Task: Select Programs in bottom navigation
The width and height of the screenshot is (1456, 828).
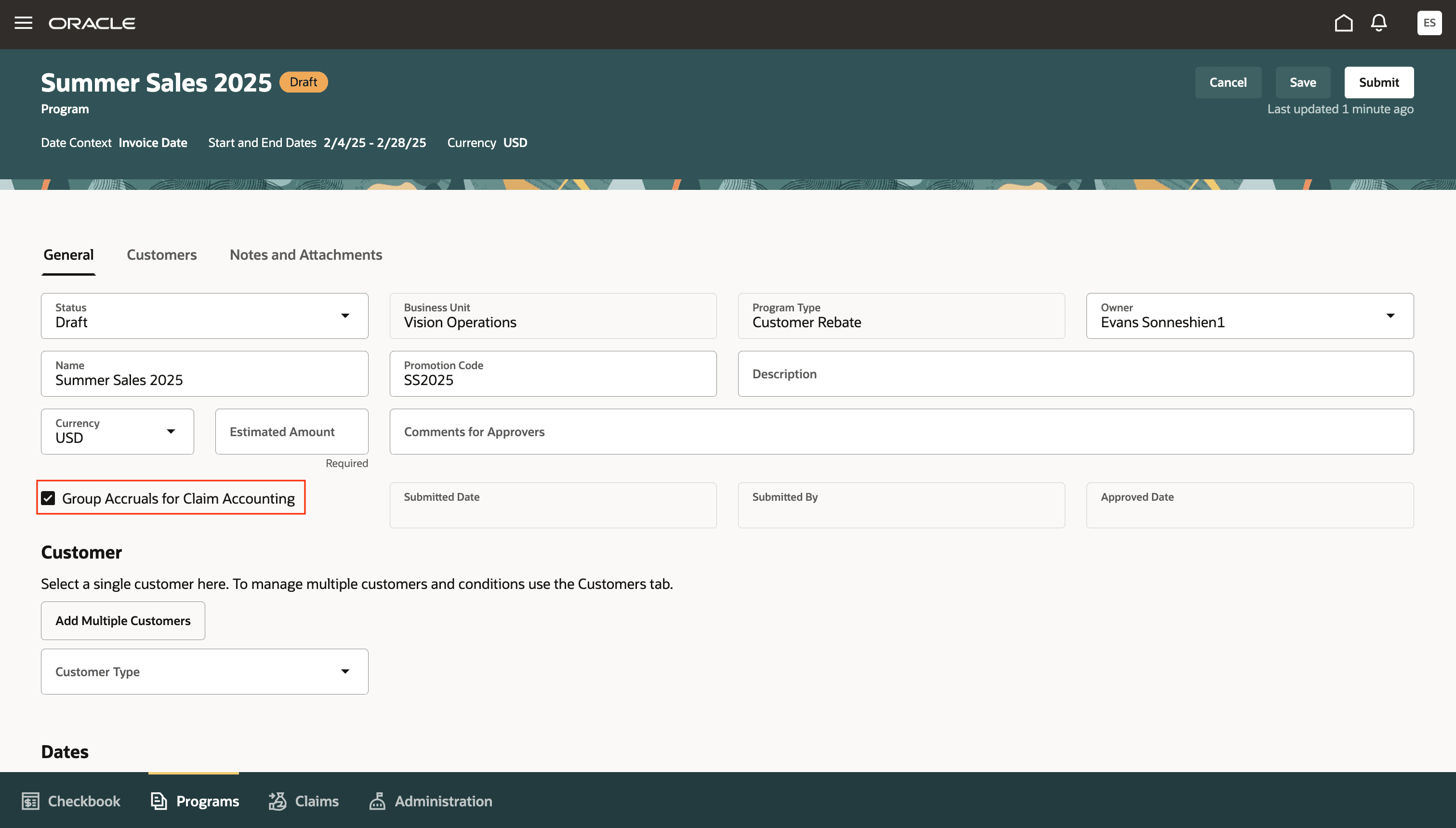Action: tap(194, 801)
